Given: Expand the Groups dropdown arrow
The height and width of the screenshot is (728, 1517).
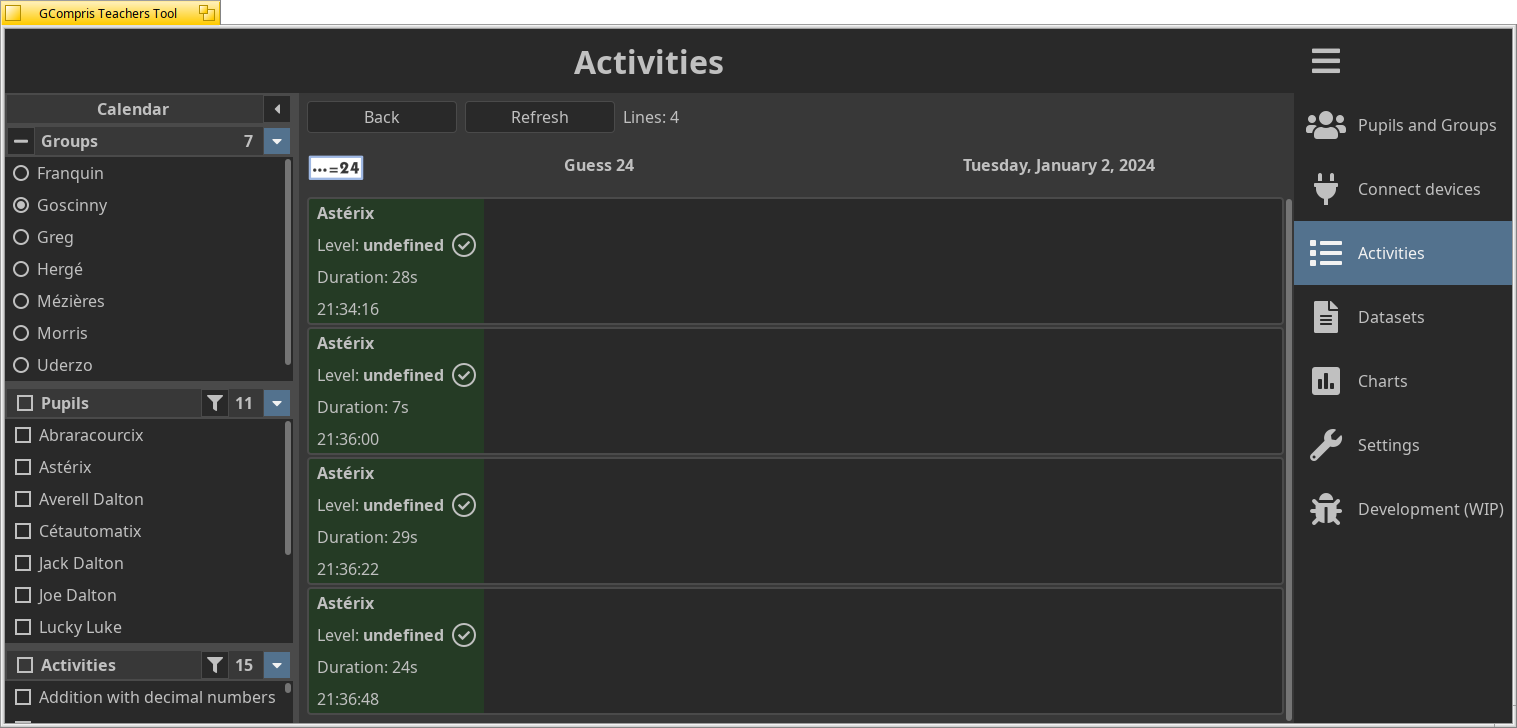Looking at the screenshot, I should click(x=277, y=141).
